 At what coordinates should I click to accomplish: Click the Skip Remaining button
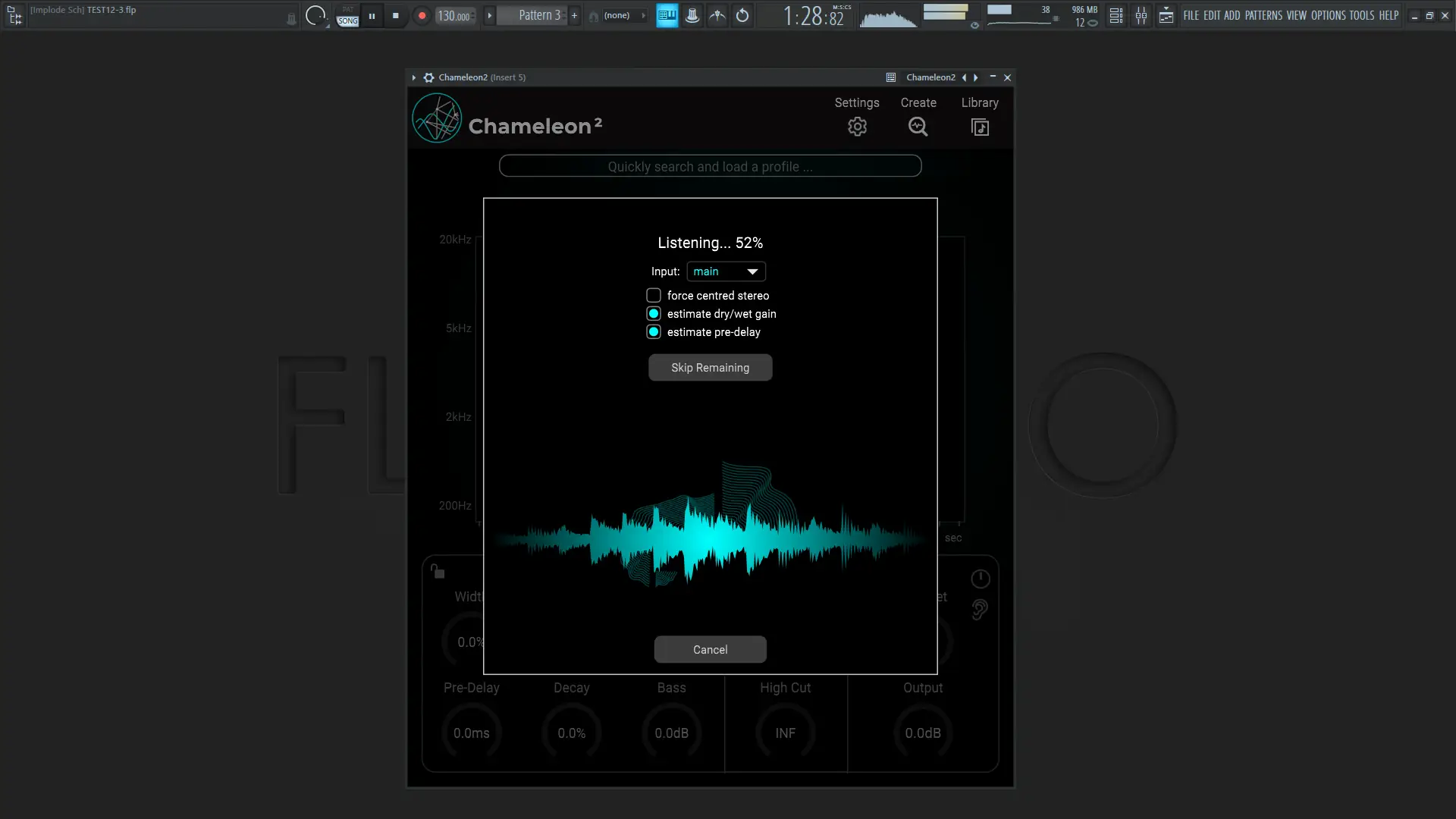710,368
